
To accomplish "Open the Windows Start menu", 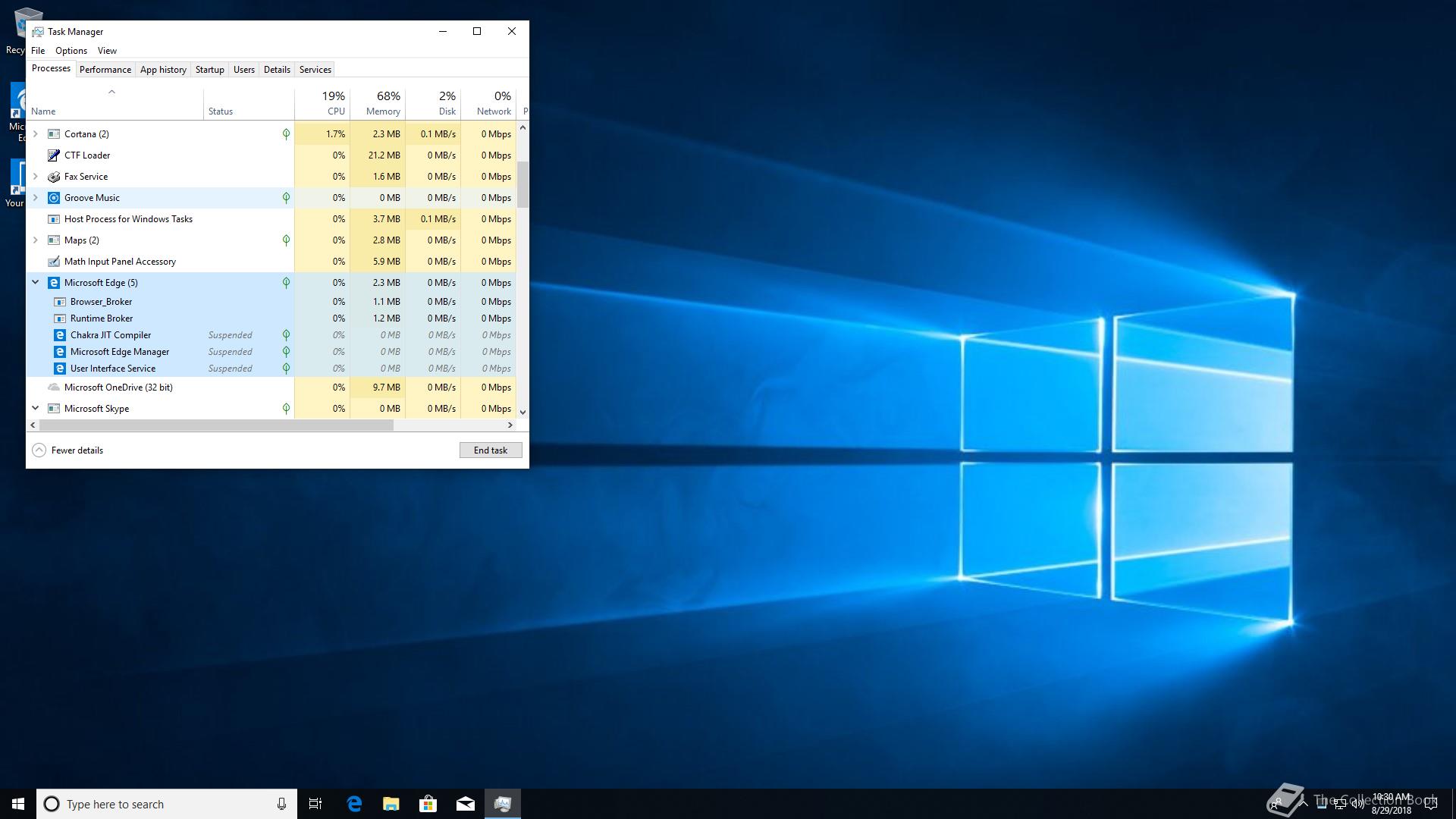I will click(18, 804).
